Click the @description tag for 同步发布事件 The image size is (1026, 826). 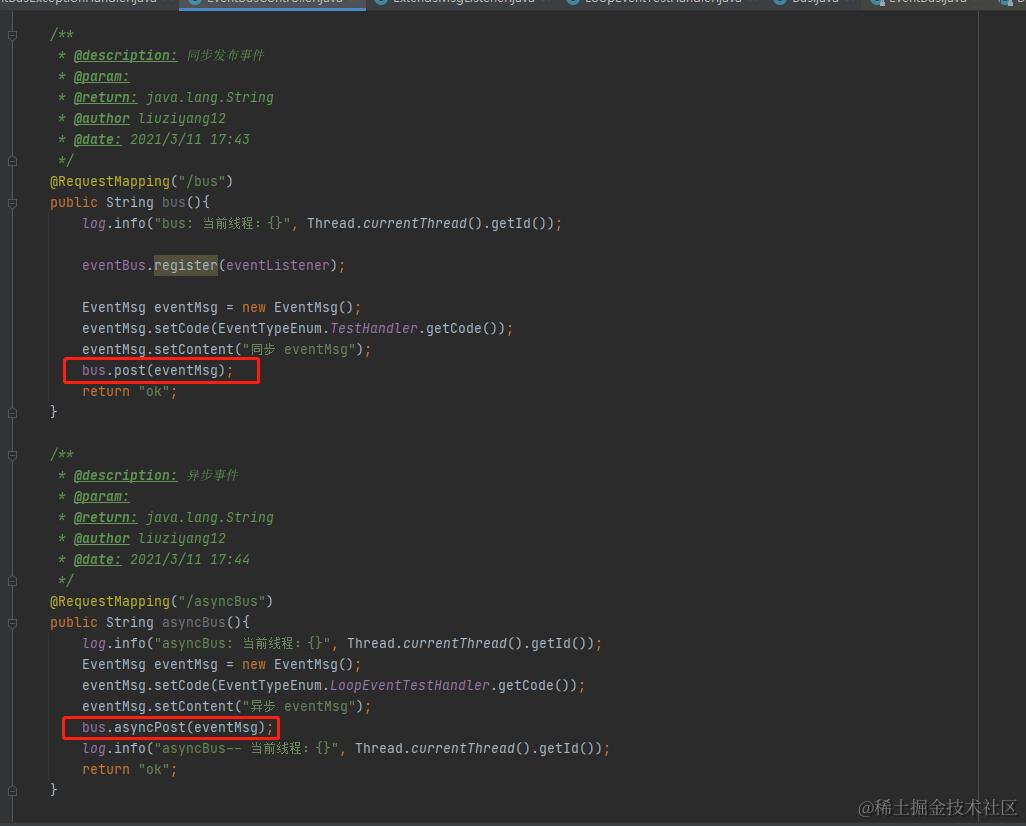[125, 56]
